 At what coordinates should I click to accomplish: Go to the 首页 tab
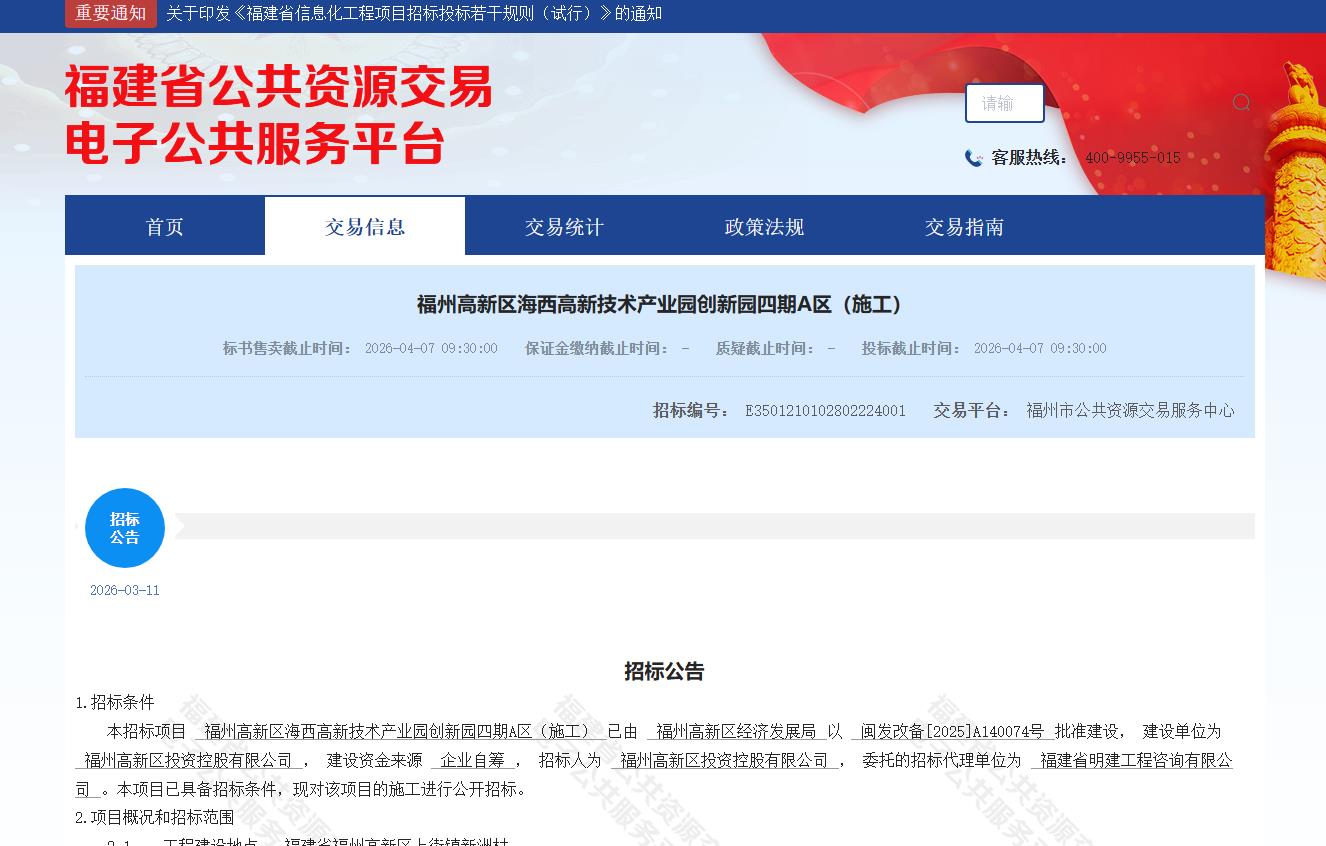pos(165,227)
